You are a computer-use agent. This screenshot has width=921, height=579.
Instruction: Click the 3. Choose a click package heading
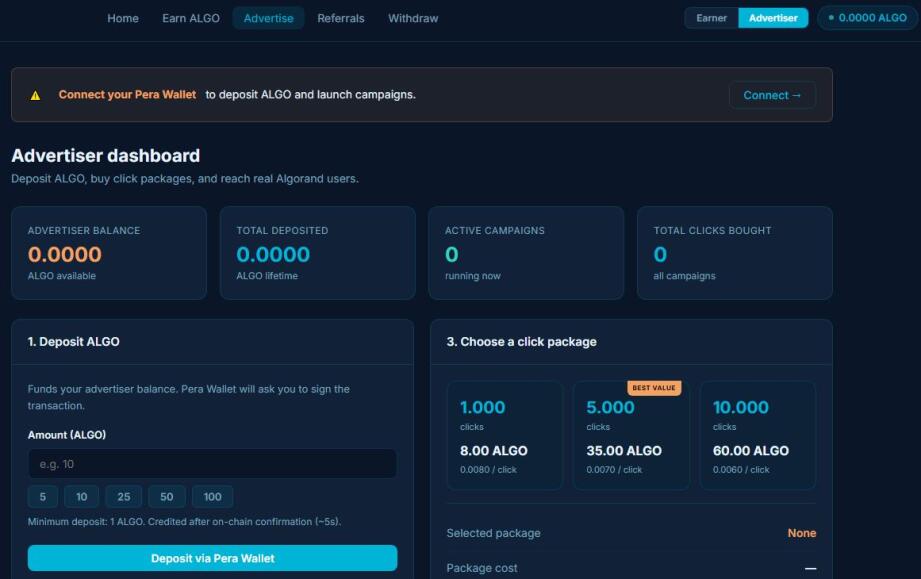[522, 342]
